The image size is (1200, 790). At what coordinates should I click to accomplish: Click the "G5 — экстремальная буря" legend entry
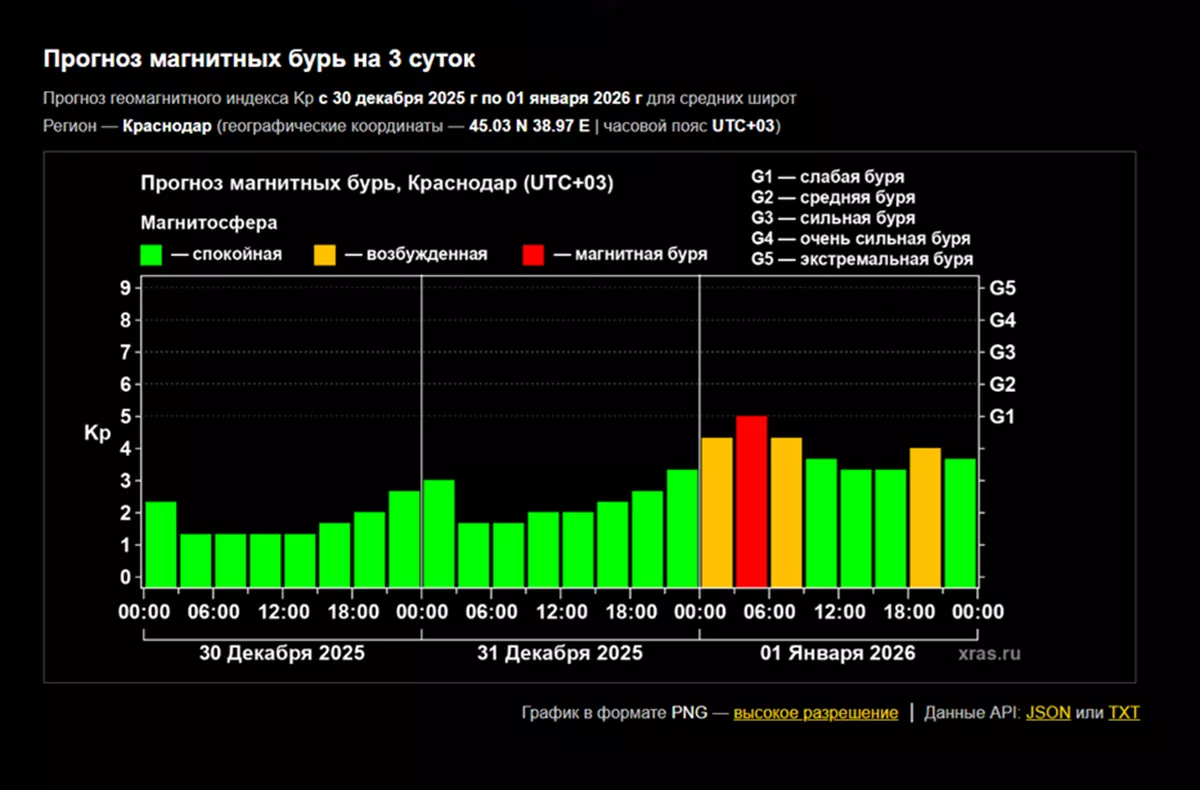tap(862, 260)
